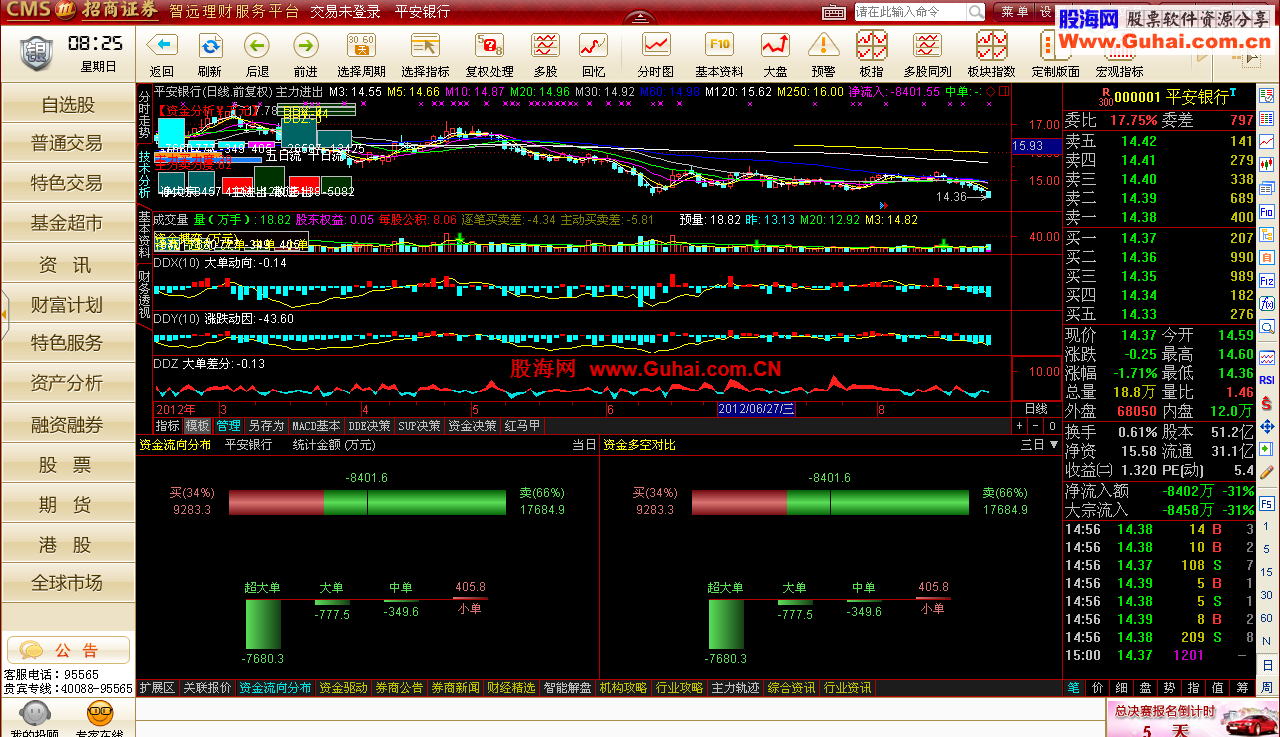This screenshot has width=1280, height=737.
Task: Switch to the 指标 tab
Action: coord(167,426)
